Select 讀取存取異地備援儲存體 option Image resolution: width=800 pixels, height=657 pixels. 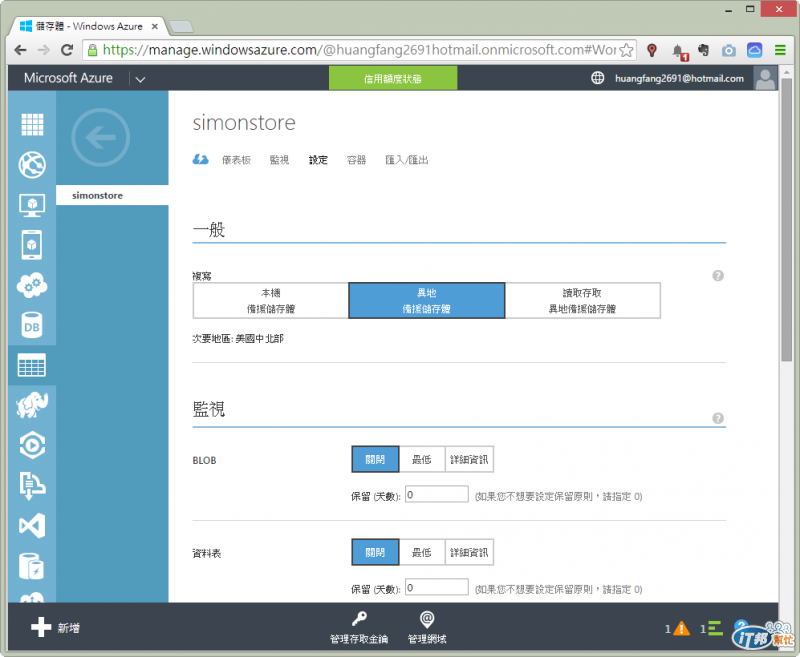[583, 300]
